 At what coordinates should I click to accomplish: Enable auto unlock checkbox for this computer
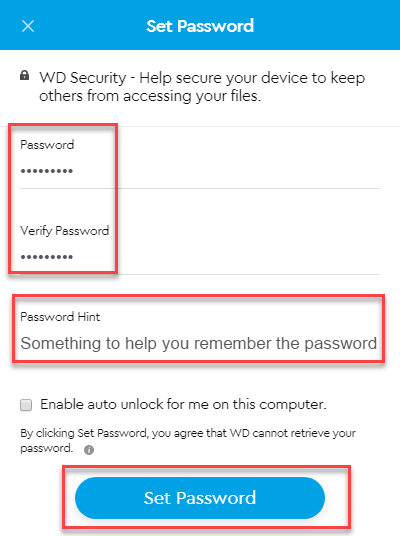[26, 405]
